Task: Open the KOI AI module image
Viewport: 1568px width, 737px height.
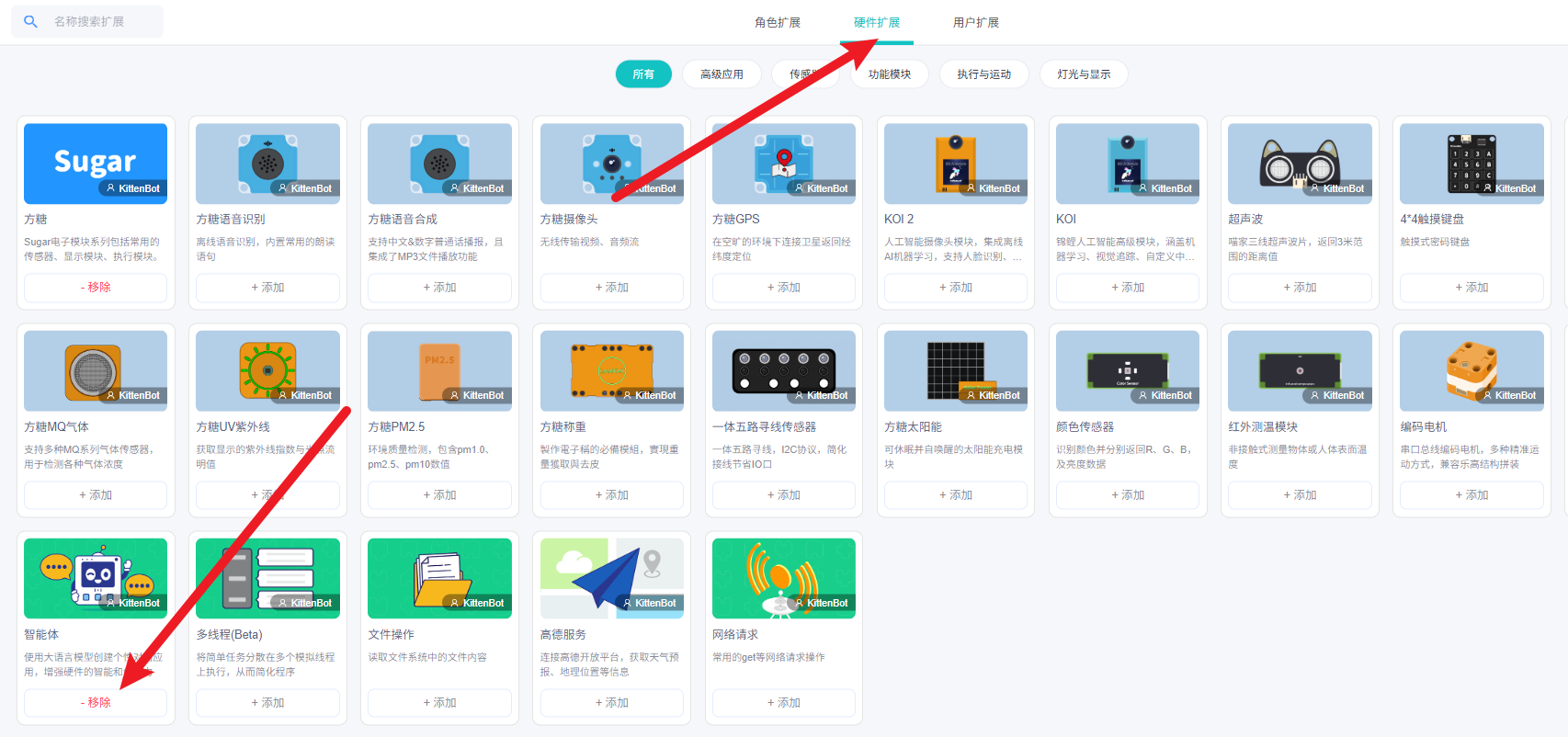Action: [x=1128, y=164]
